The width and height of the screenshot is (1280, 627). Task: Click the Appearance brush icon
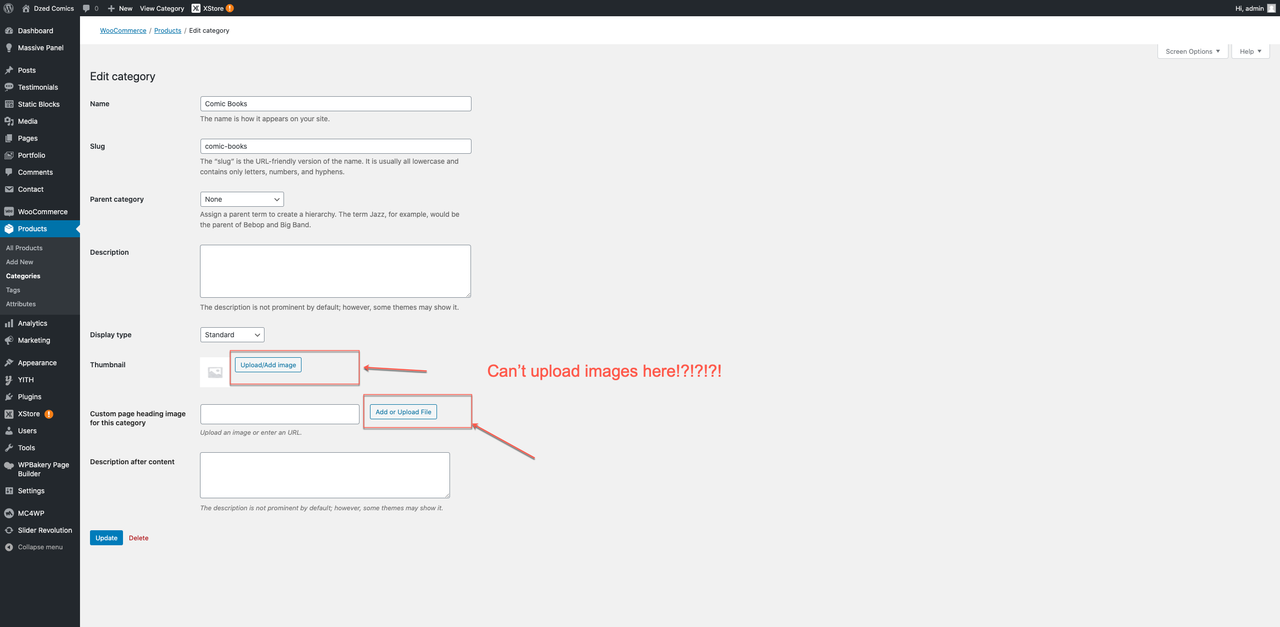[9, 363]
